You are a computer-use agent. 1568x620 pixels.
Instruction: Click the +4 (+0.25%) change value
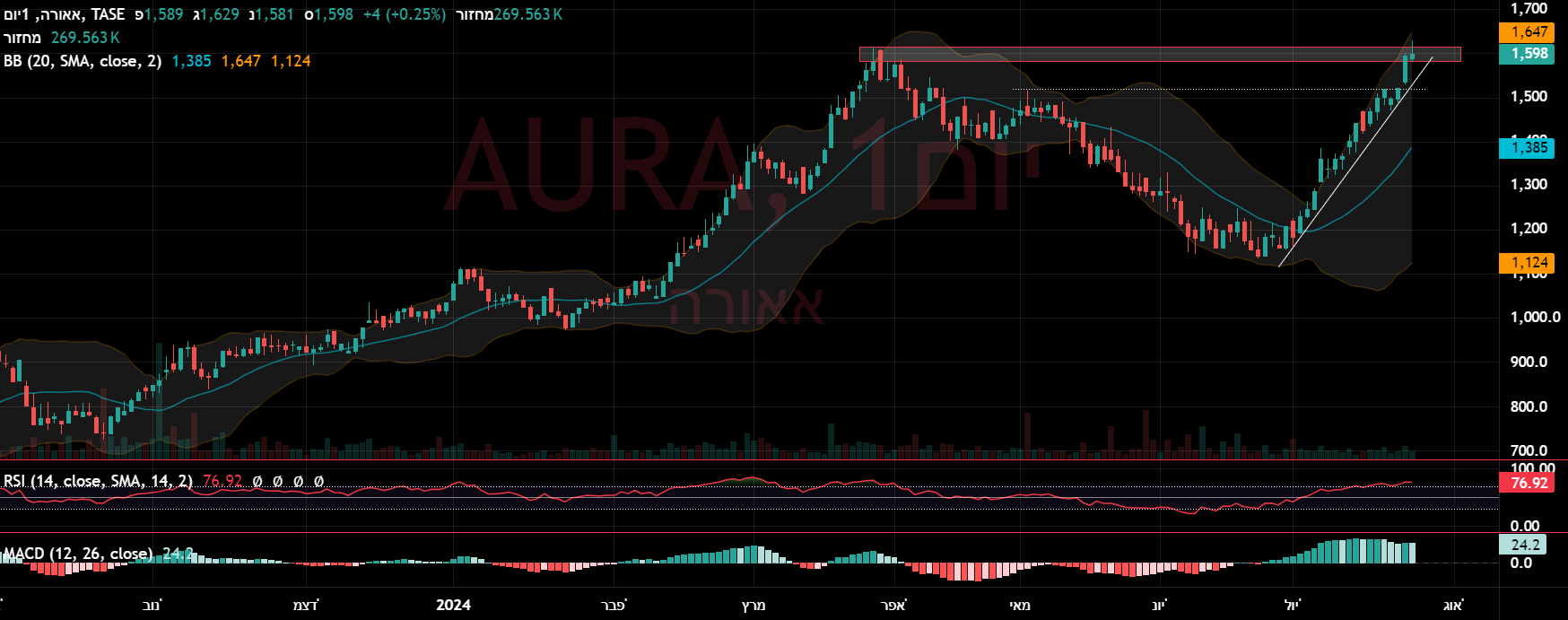tap(405, 14)
